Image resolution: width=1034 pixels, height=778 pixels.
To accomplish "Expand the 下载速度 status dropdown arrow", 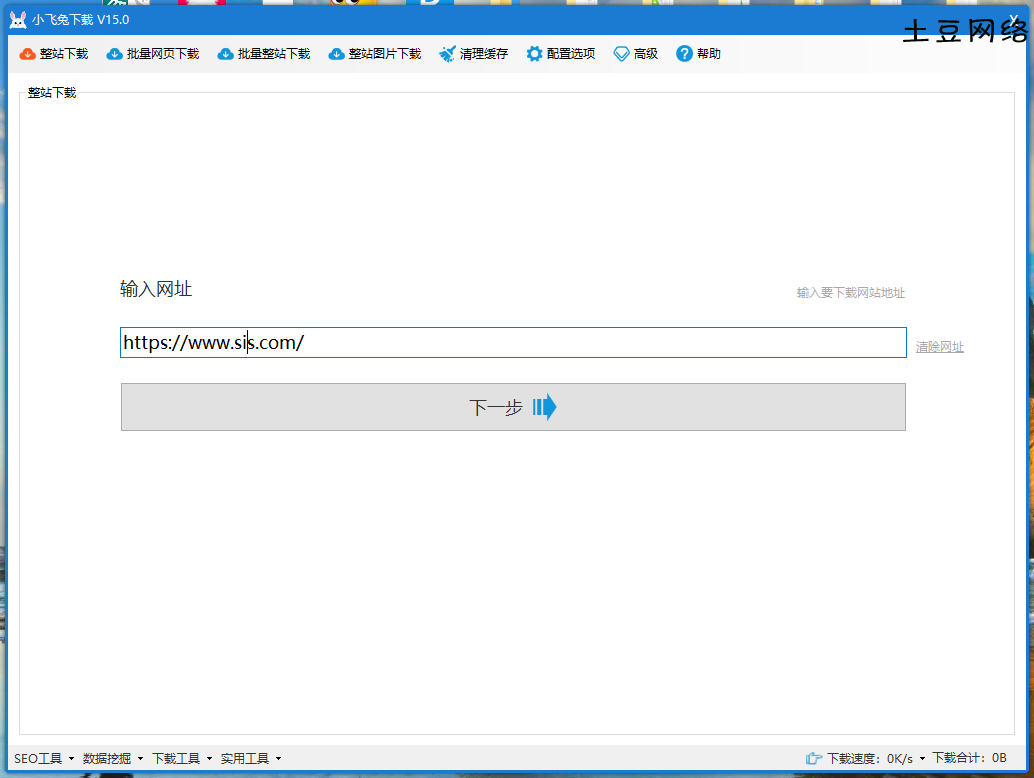I will [922, 758].
